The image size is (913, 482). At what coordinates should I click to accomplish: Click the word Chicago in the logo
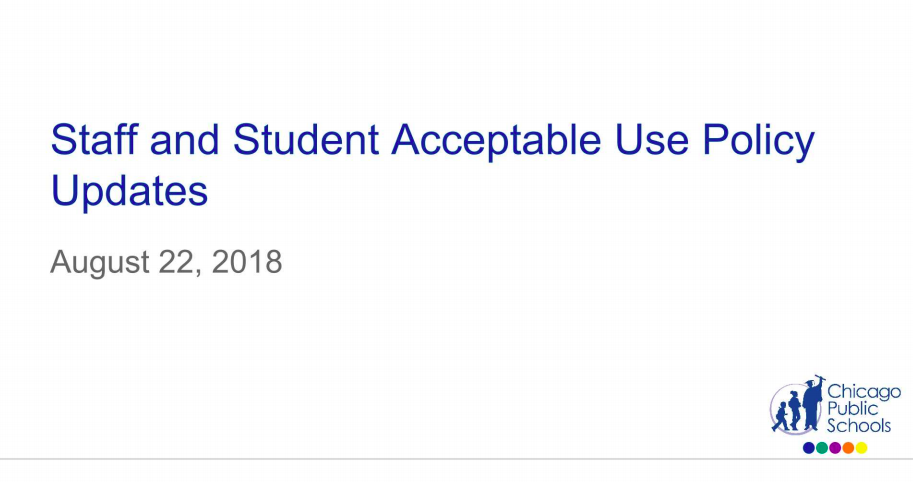pyautogui.click(x=864, y=392)
